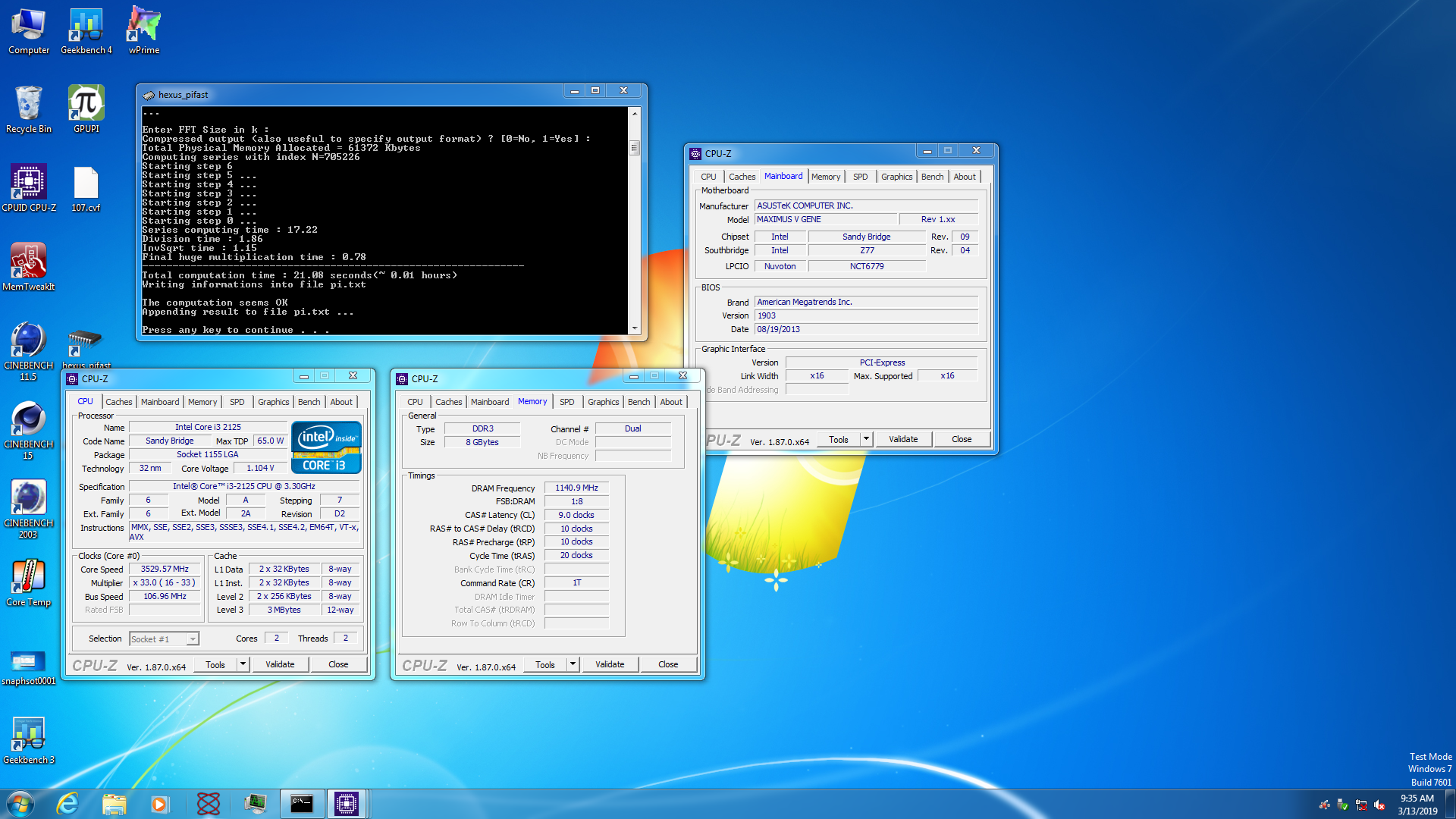Launch the wPrime desktop shortcut
This screenshot has height=819, width=1456.
coord(144,30)
